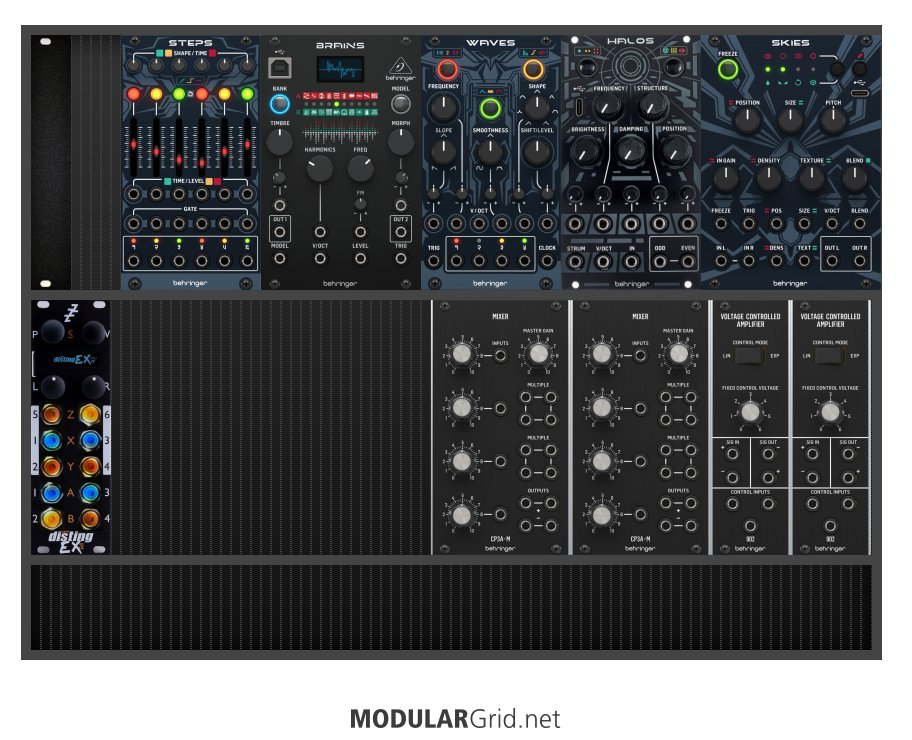Click the ODD output jack on HALOS
The width and height of the screenshot is (912, 740).
coord(660,261)
